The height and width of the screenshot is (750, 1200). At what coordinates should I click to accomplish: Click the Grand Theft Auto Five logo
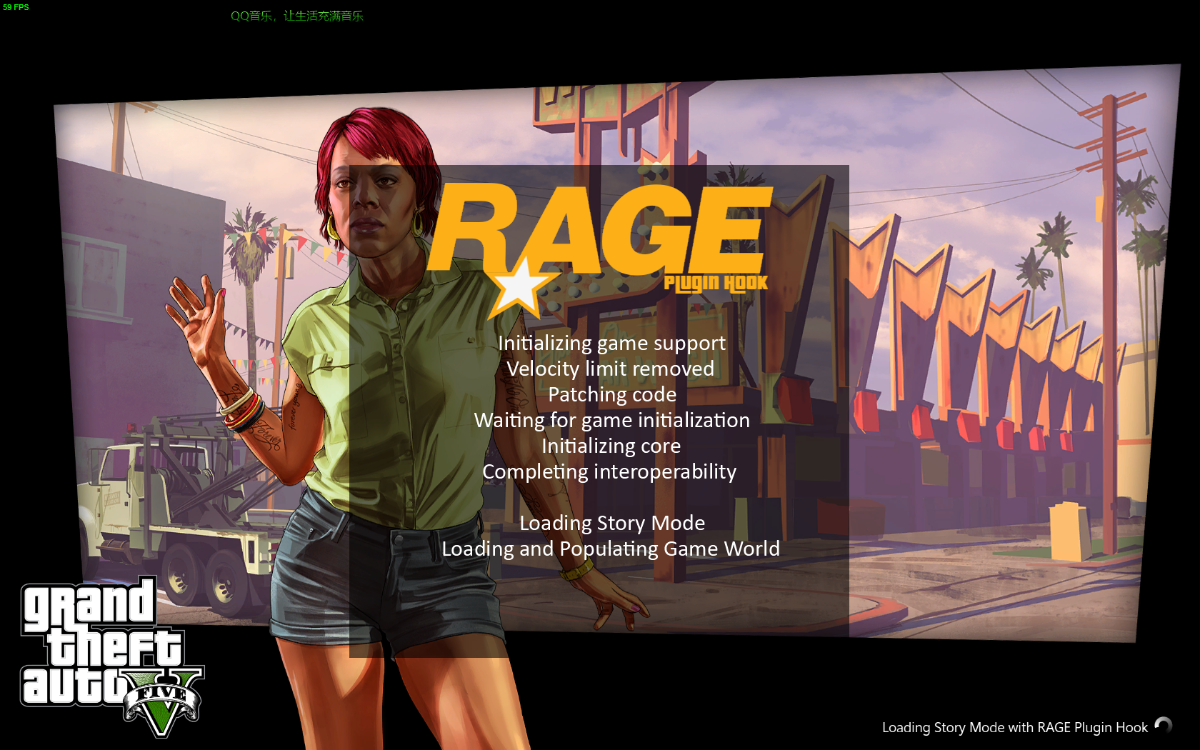(110, 650)
